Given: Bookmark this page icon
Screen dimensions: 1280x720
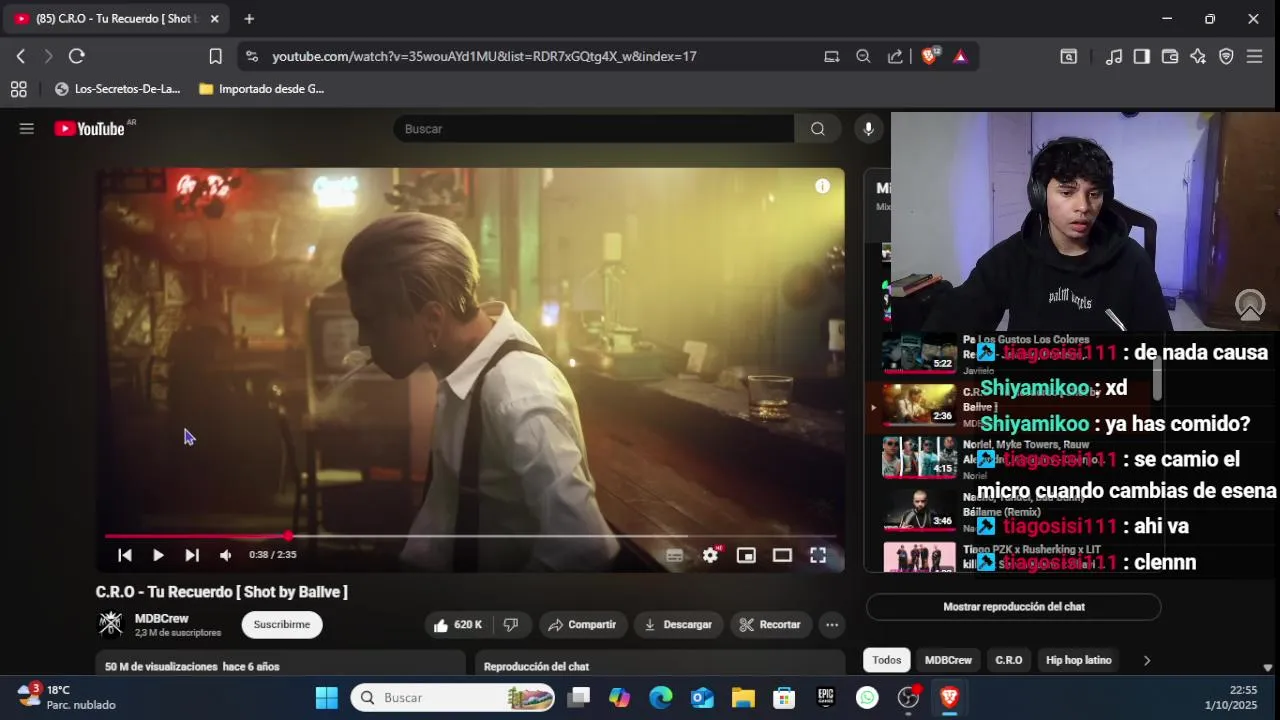Looking at the screenshot, I should [x=215, y=56].
